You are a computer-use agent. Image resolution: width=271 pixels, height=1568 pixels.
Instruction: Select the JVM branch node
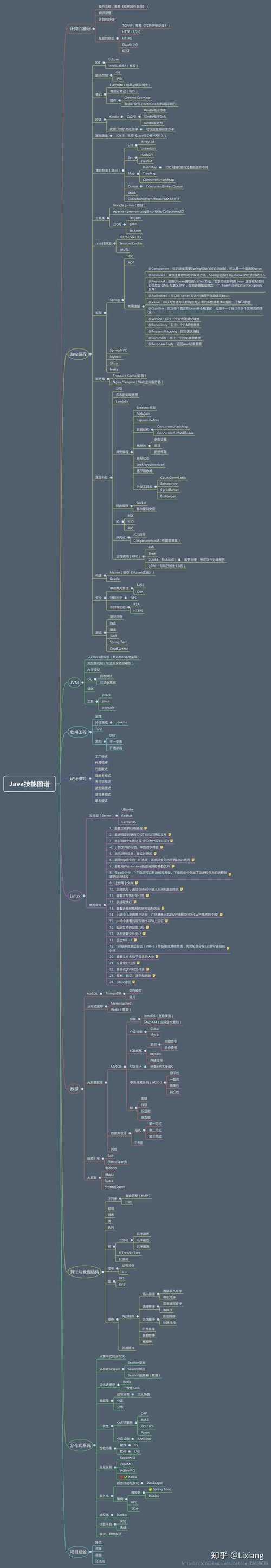click(x=74, y=682)
